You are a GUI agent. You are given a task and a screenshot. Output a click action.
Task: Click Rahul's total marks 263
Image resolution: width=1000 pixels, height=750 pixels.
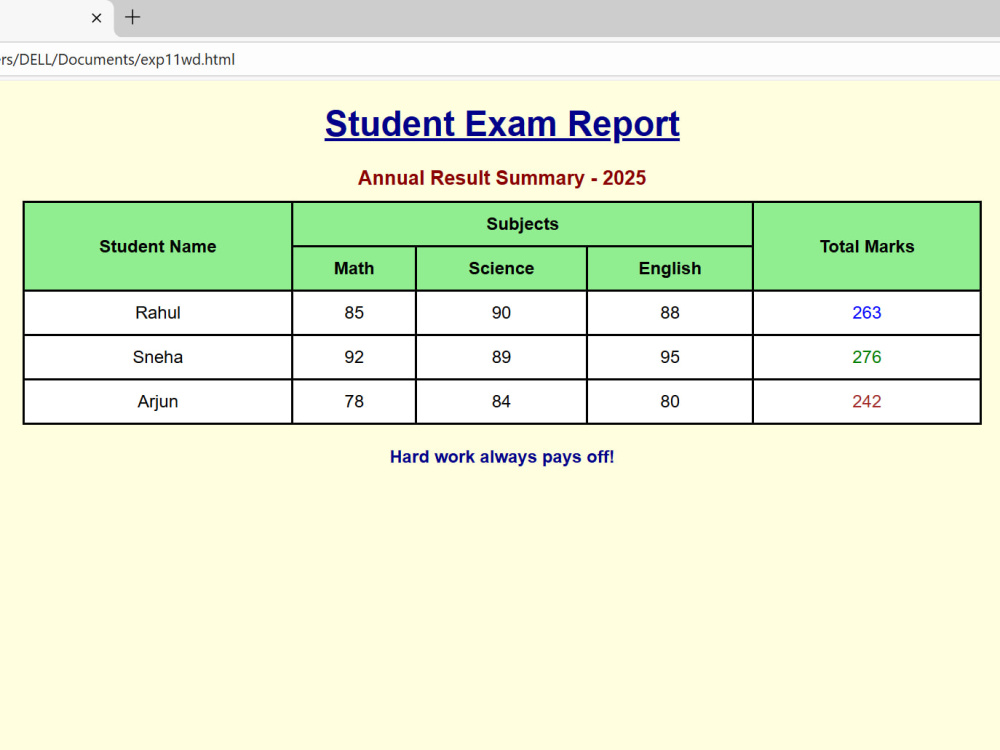[x=867, y=312]
